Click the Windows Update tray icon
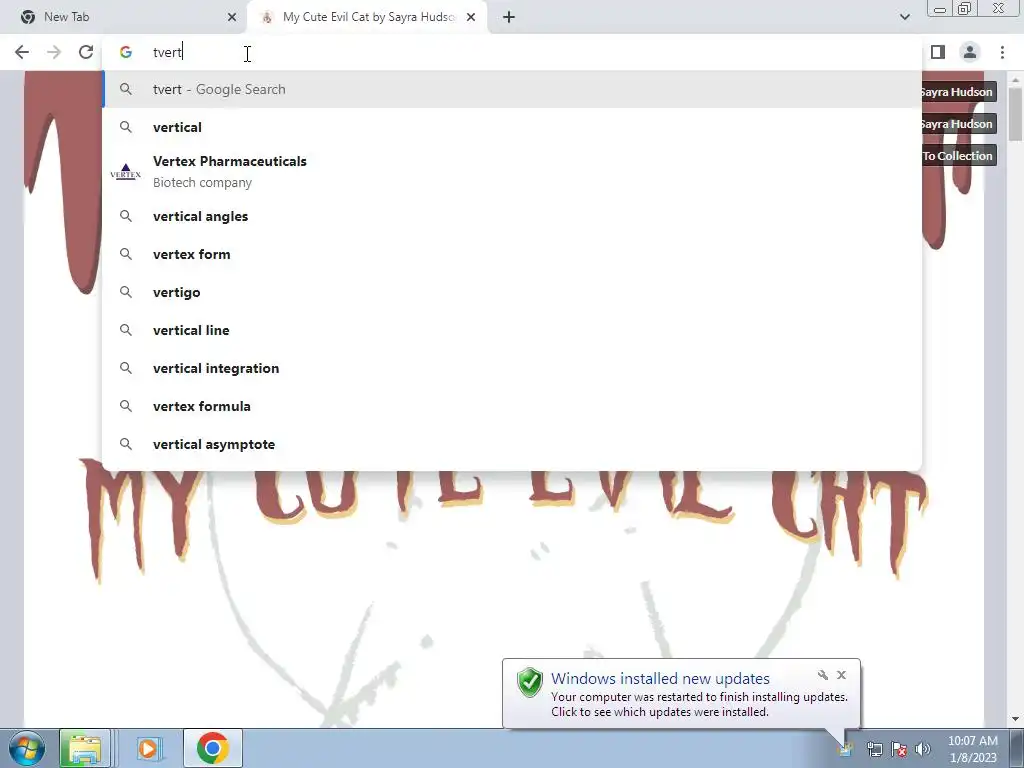This screenshot has width=1024, height=768. click(846, 748)
